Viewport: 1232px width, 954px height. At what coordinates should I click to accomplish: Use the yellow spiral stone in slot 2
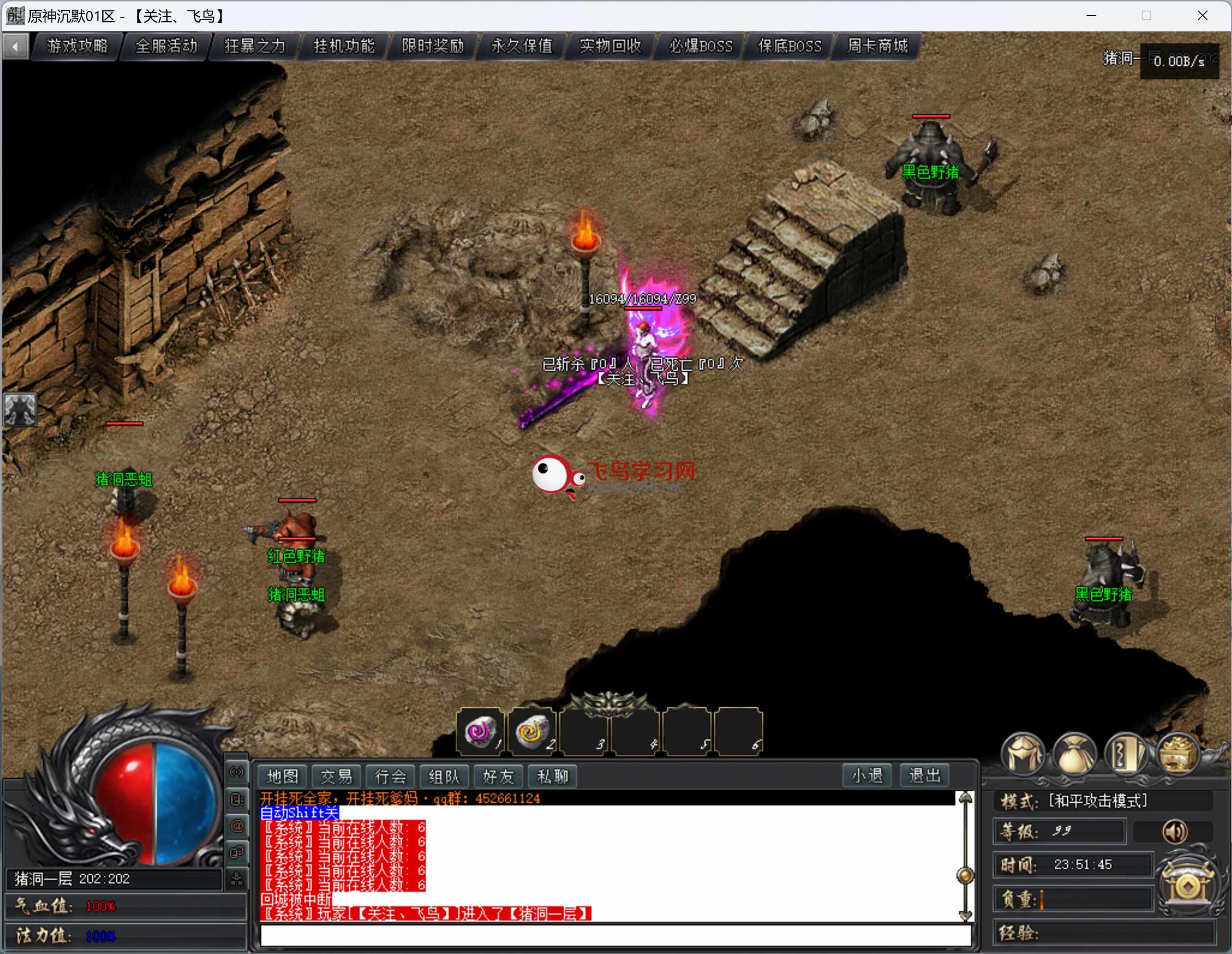pos(531,731)
